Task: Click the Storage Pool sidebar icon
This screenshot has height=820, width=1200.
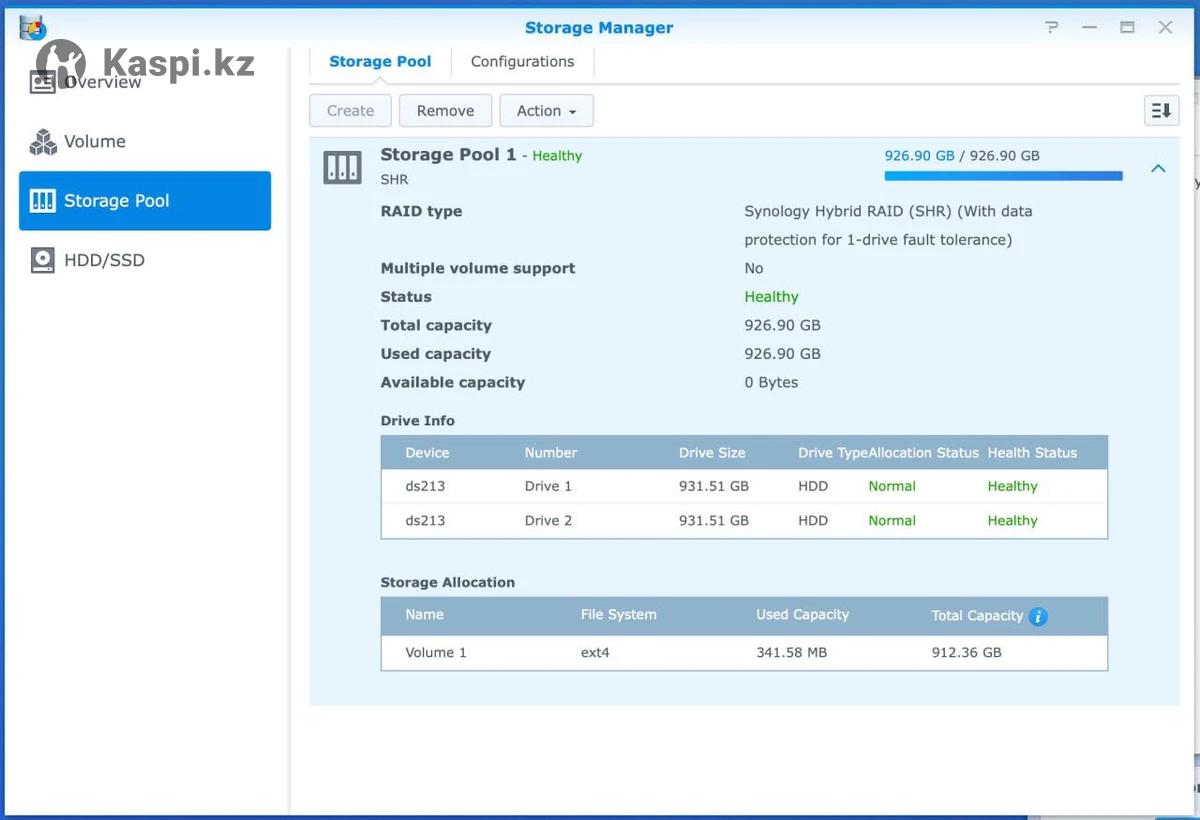Action: [x=43, y=201]
